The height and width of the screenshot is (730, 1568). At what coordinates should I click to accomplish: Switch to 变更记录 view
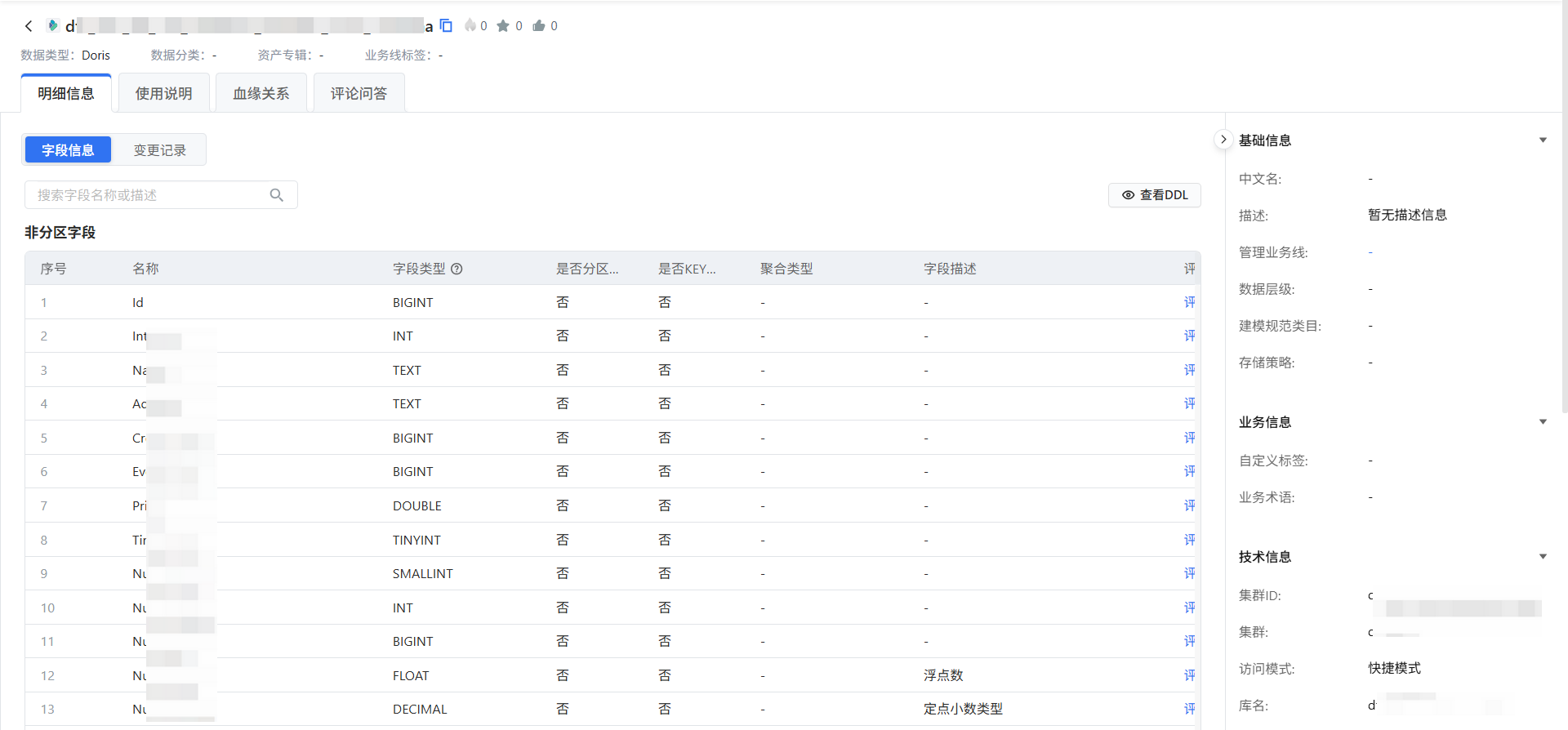click(160, 150)
